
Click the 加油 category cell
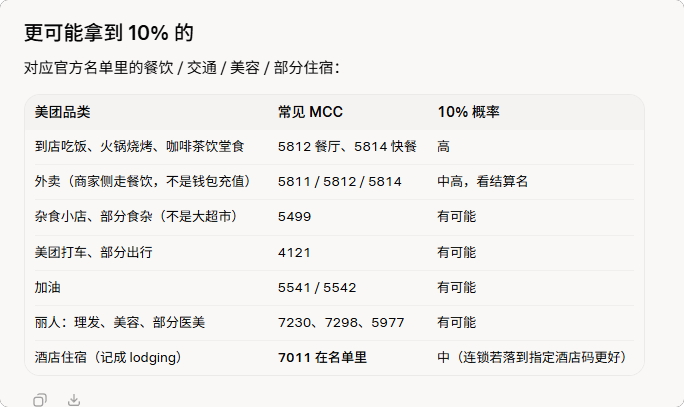tap(48, 287)
